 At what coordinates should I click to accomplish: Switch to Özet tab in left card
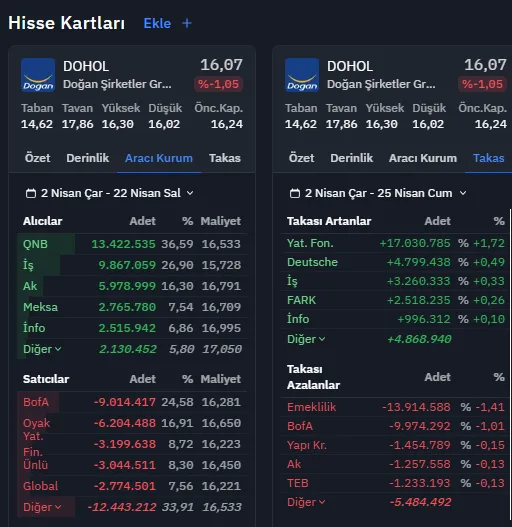click(37, 158)
